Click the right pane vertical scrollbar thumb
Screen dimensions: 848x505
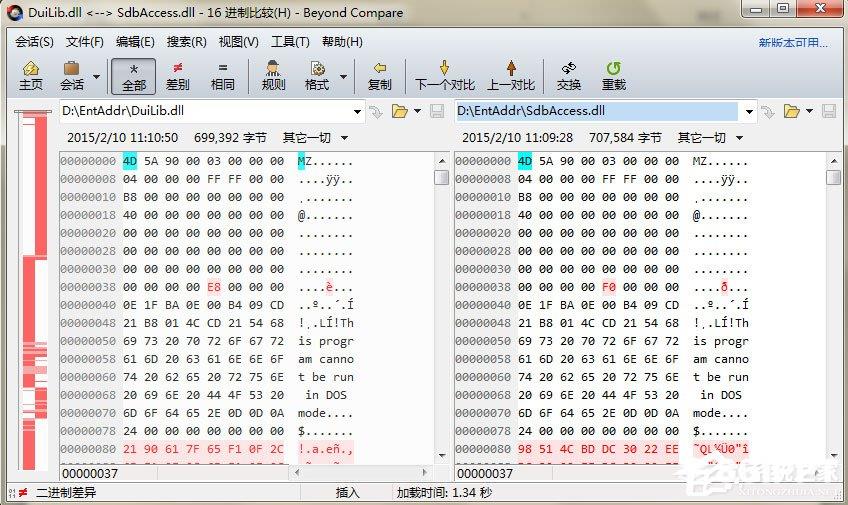click(x=833, y=177)
